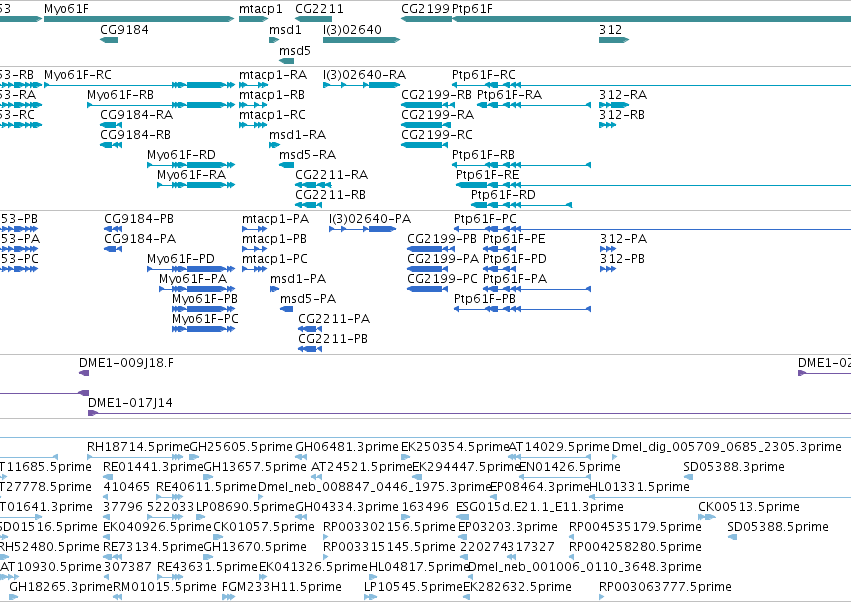The height and width of the screenshot is (602, 851).
Task: Select the msd5 gene label
Action: tap(295, 50)
